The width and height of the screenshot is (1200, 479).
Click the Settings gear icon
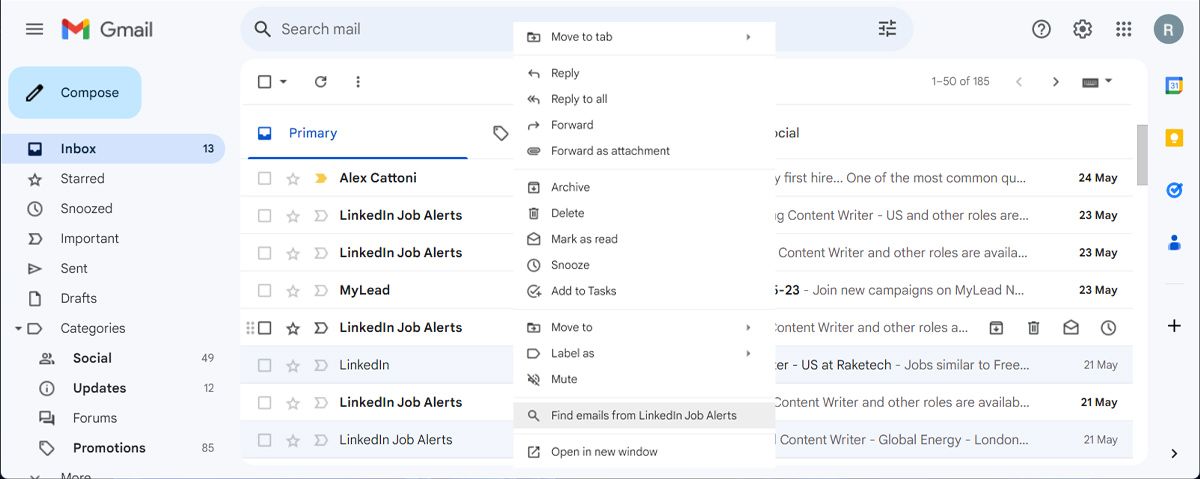pyautogui.click(x=1082, y=29)
